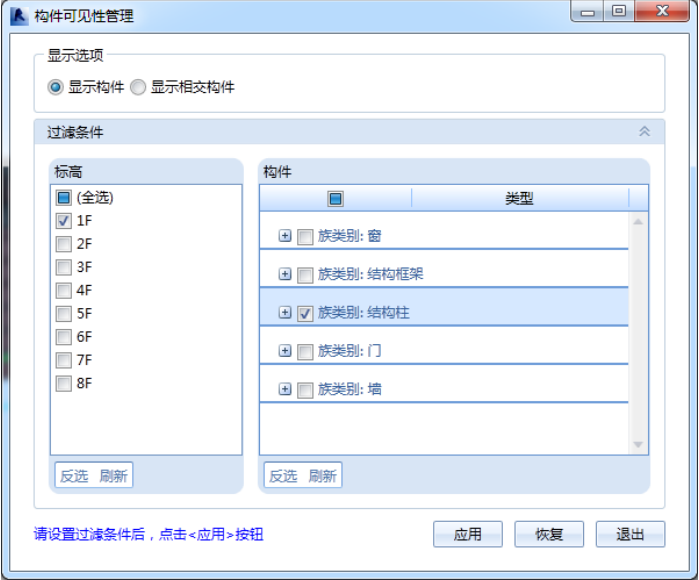Uncheck the 1F level checkbox

(x=63, y=221)
